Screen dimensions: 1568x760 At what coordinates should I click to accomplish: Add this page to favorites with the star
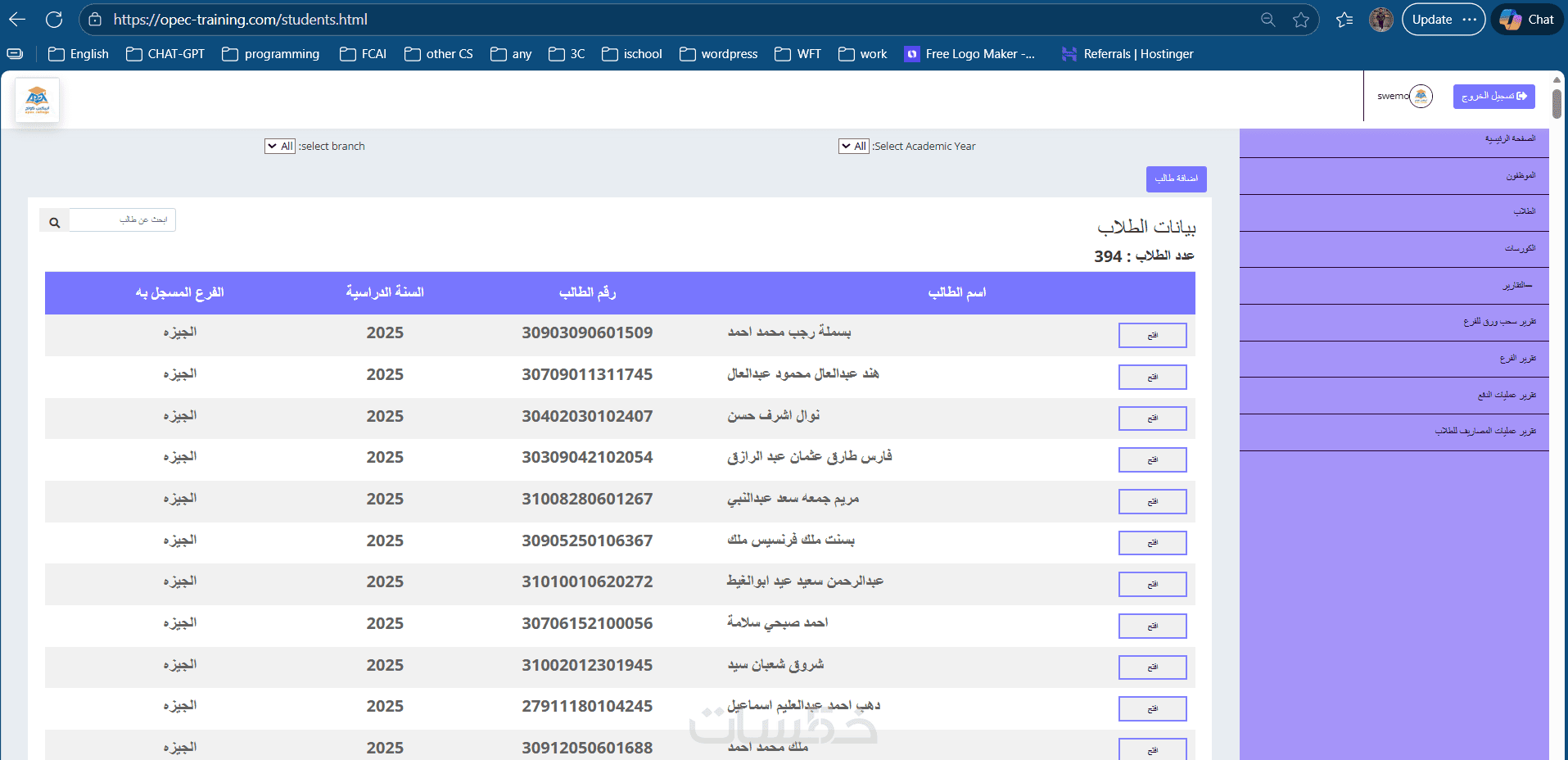(1301, 20)
